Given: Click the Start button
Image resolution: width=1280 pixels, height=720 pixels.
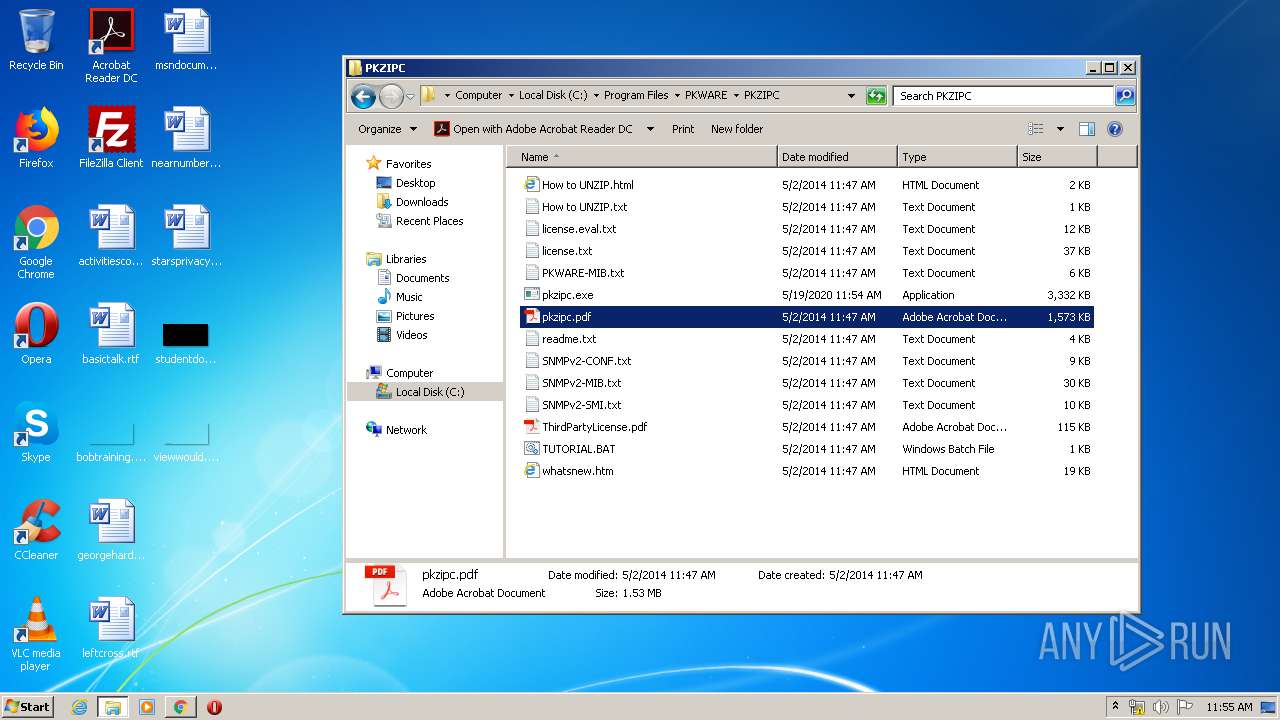Looking at the screenshot, I should [x=28, y=707].
